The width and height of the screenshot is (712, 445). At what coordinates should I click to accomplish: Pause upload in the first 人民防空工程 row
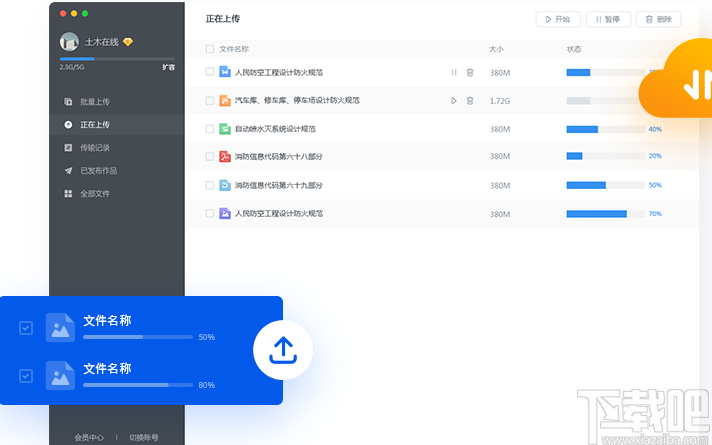pyautogui.click(x=454, y=72)
